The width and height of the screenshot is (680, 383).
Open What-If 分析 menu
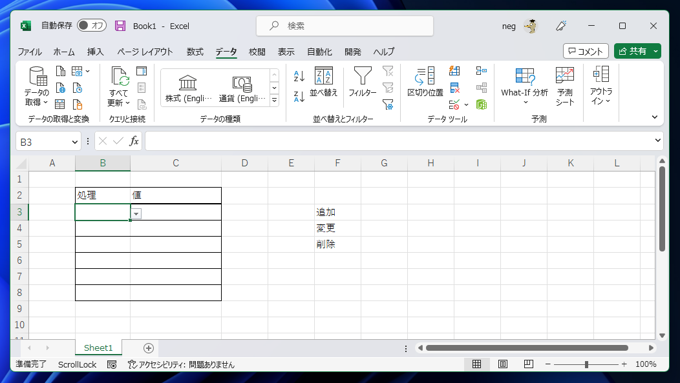(524, 86)
